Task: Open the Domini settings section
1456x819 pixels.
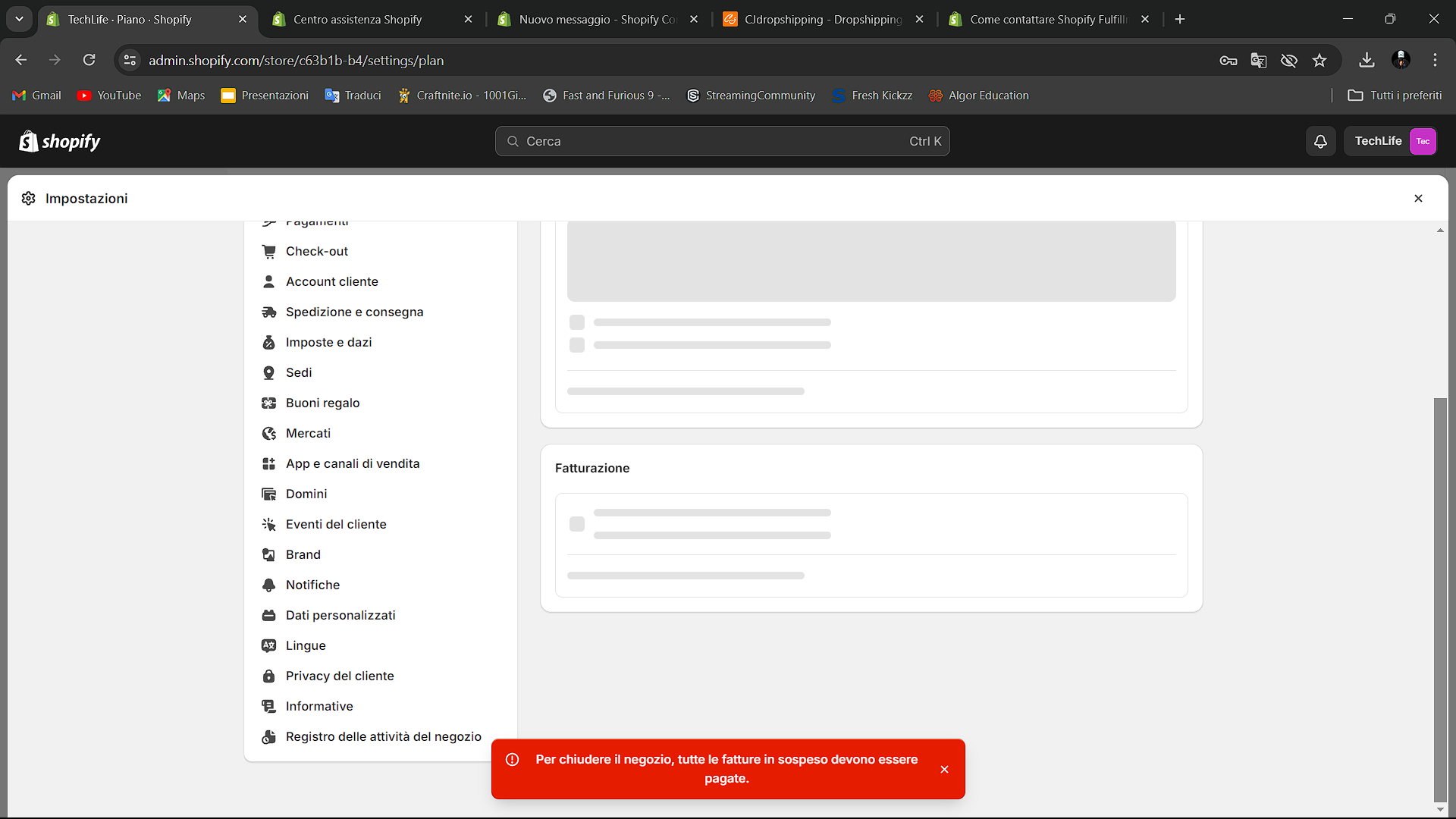Action: click(x=306, y=494)
